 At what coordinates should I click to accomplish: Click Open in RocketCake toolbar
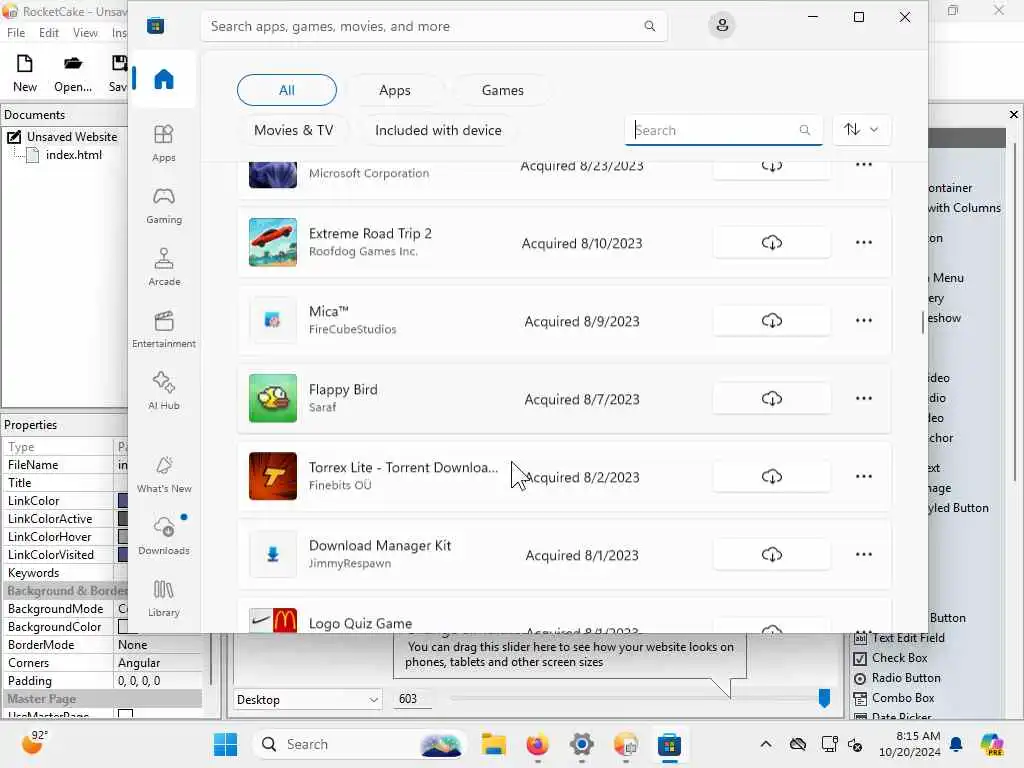coord(72,73)
